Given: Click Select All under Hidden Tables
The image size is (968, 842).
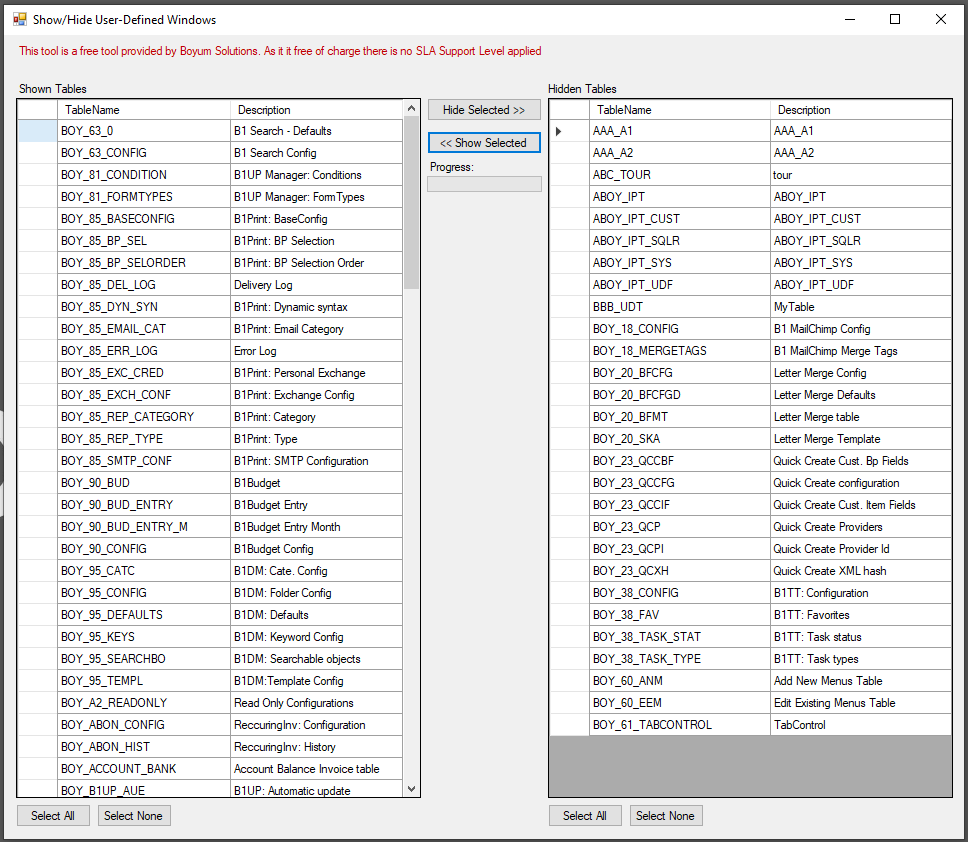Looking at the screenshot, I should pyautogui.click(x=584, y=815).
